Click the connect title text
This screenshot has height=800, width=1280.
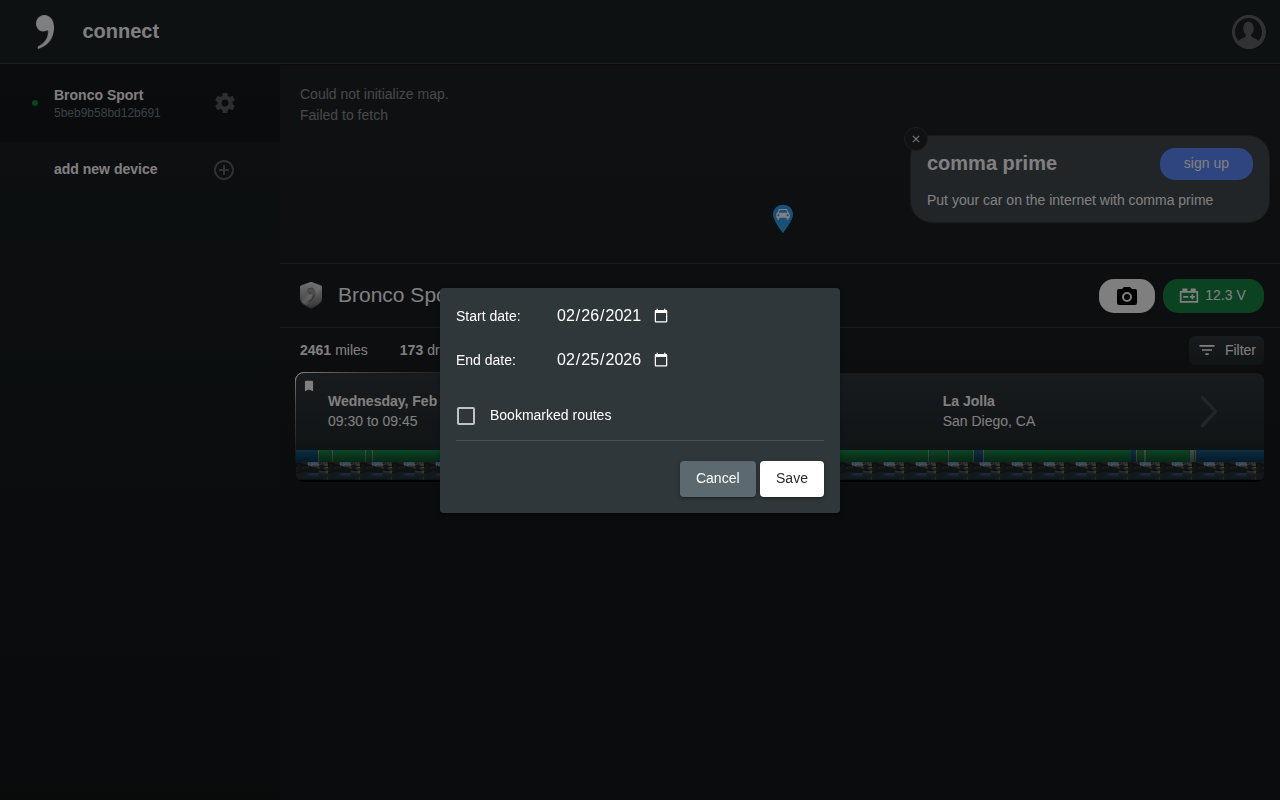pyautogui.click(x=121, y=31)
